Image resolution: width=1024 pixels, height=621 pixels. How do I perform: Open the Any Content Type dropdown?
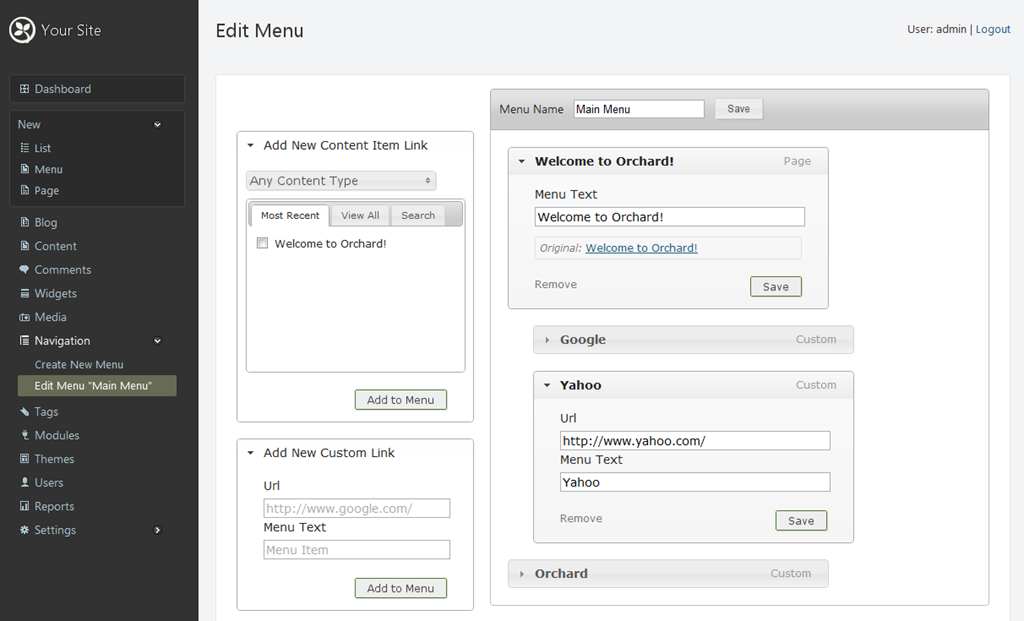tap(341, 181)
